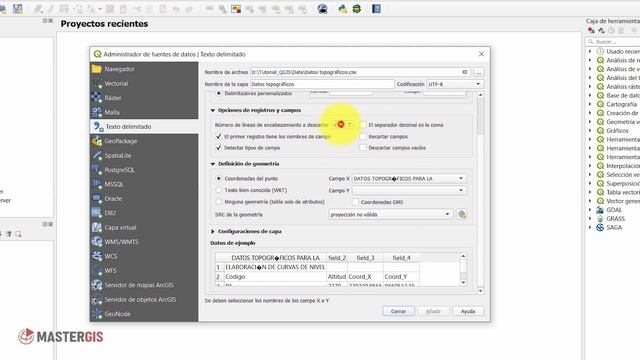Open the SRC de la geometría dropdown

pyautogui.click(x=391, y=214)
